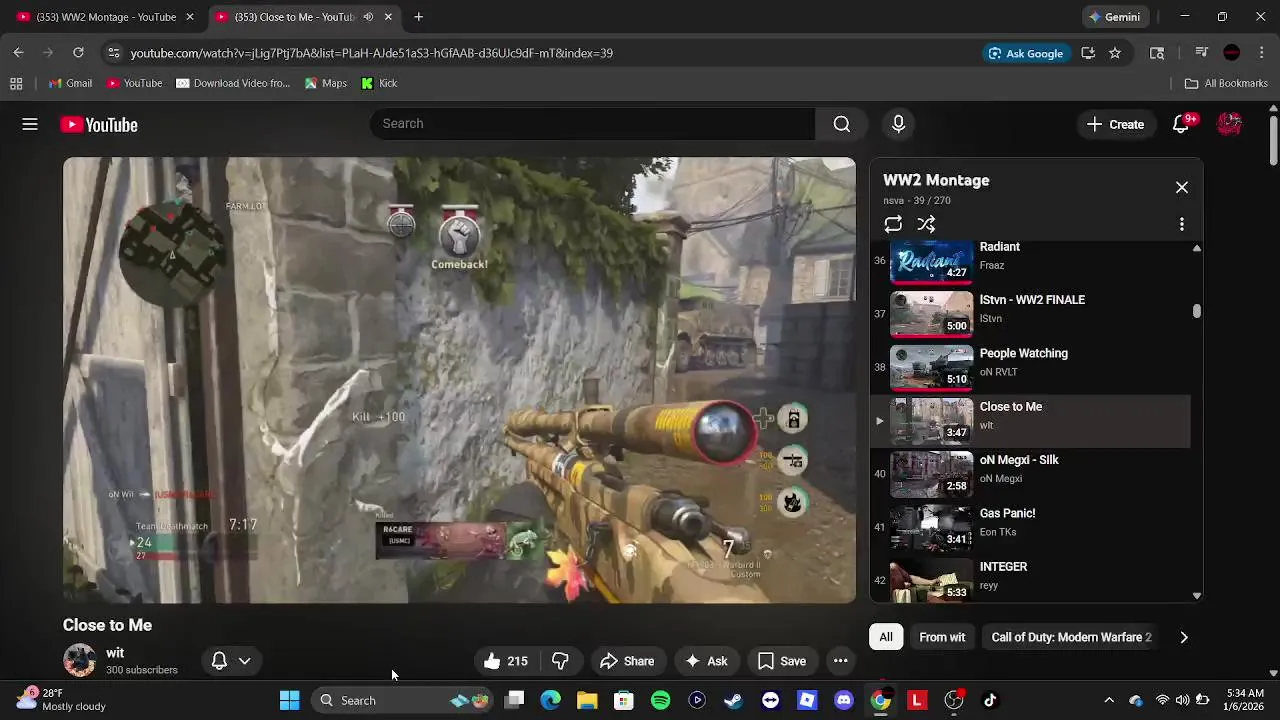The height and width of the screenshot is (720, 1280).
Task: Click the address bar URL
Action: (x=371, y=53)
